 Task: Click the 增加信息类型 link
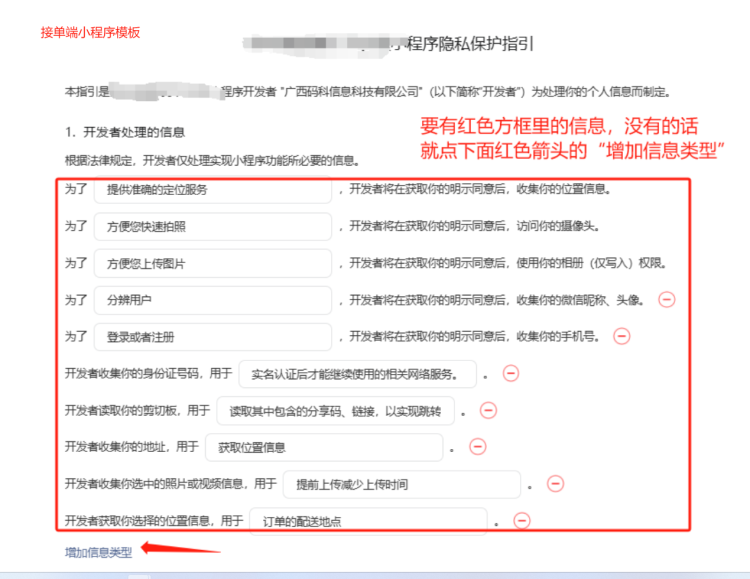98,552
